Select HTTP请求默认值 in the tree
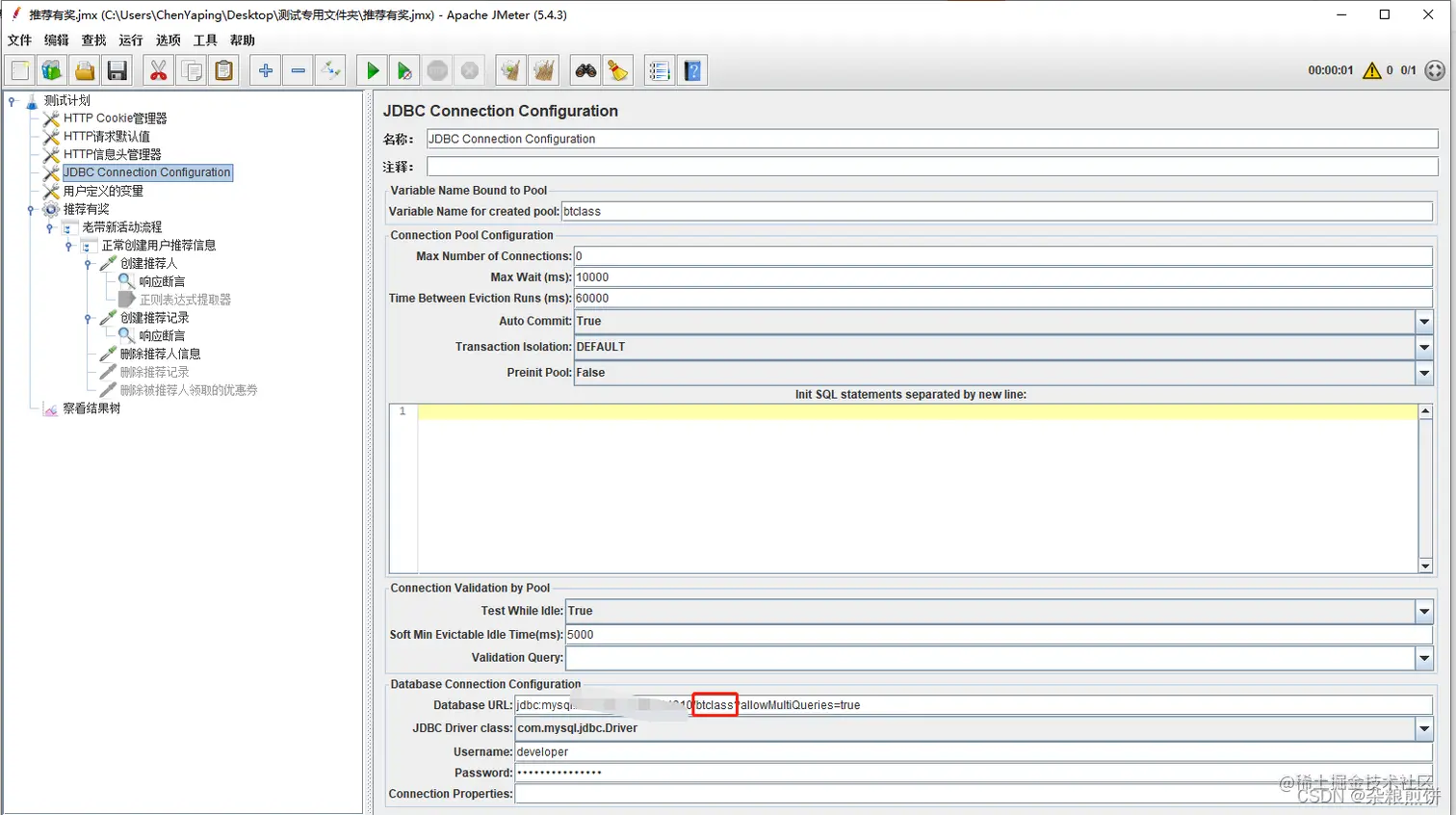This screenshot has height=815, width=1456. (107, 137)
